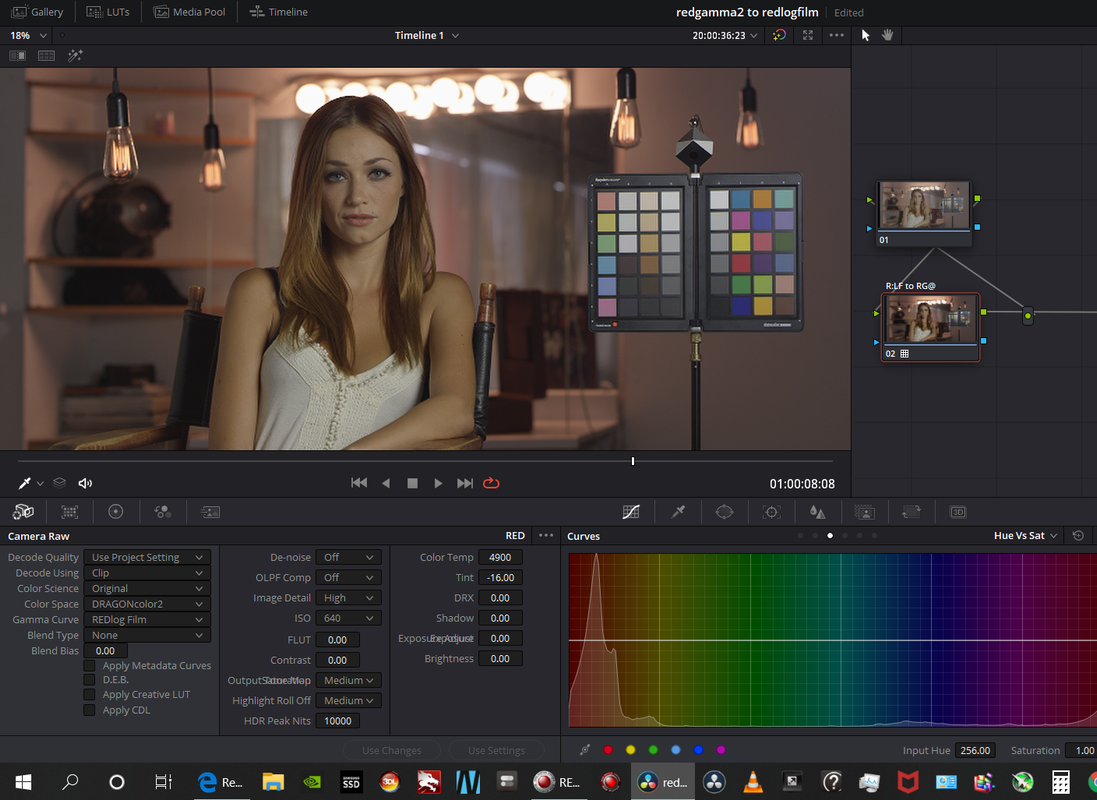Open the Timeline 1 dropdown
This screenshot has width=1097, height=800.
pos(427,35)
